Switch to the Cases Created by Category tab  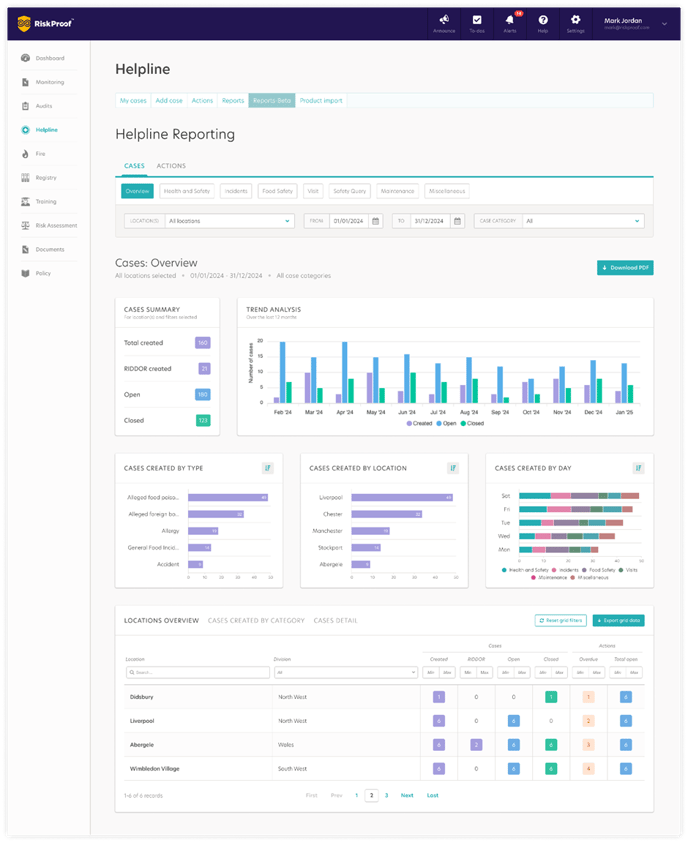point(256,620)
